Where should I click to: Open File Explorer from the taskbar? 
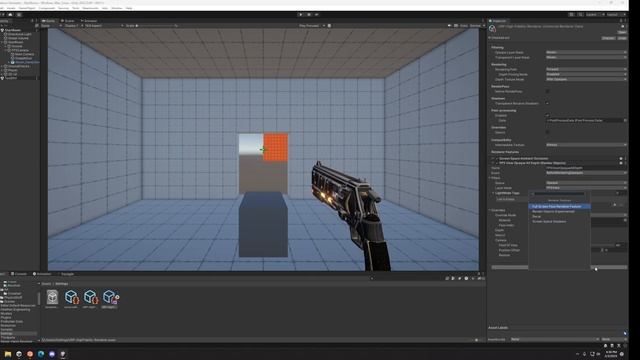8,354
